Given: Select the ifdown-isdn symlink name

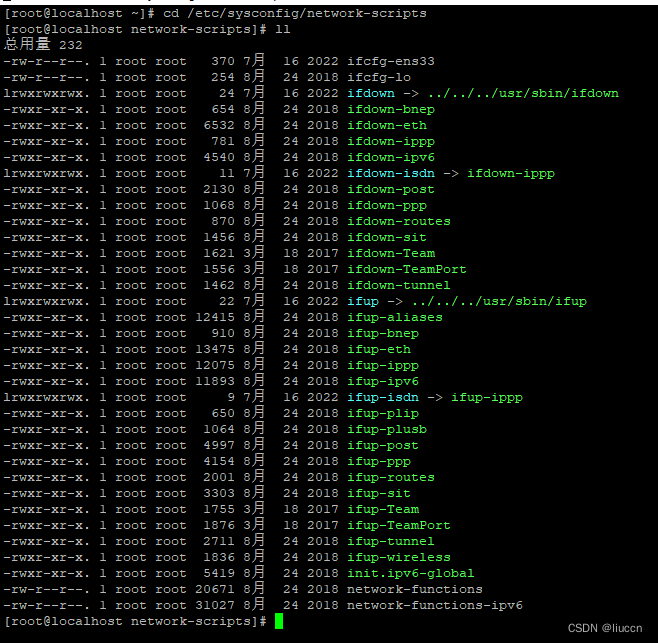Looking at the screenshot, I should pos(391,173).
